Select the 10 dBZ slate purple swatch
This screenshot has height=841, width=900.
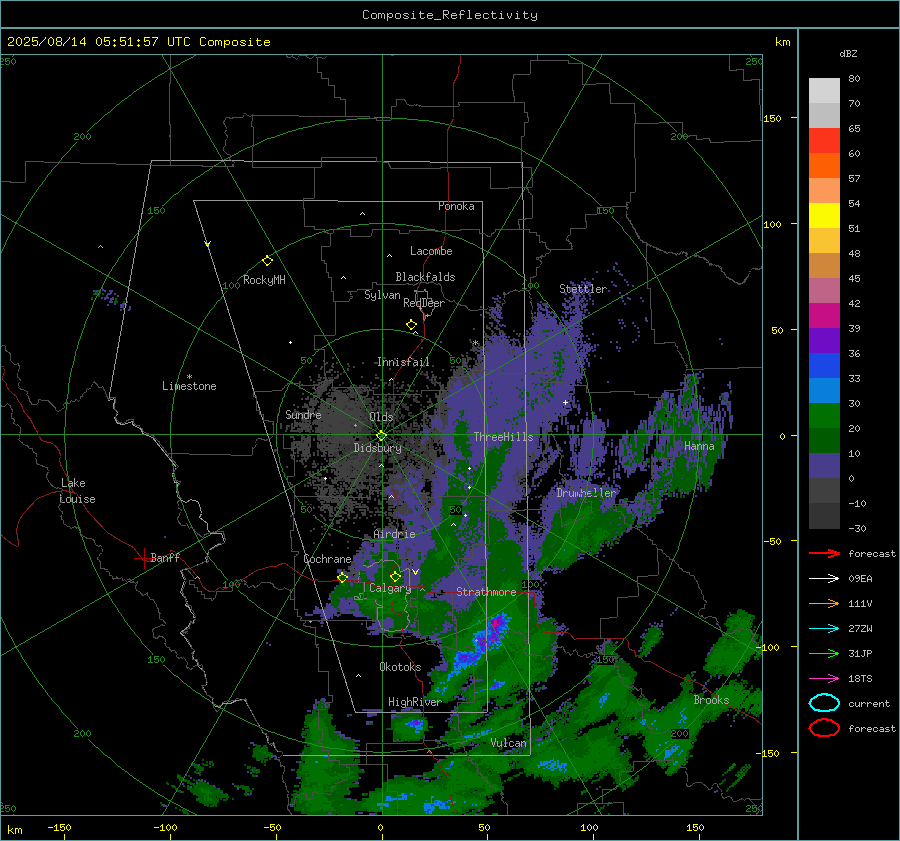coord(824,466)
